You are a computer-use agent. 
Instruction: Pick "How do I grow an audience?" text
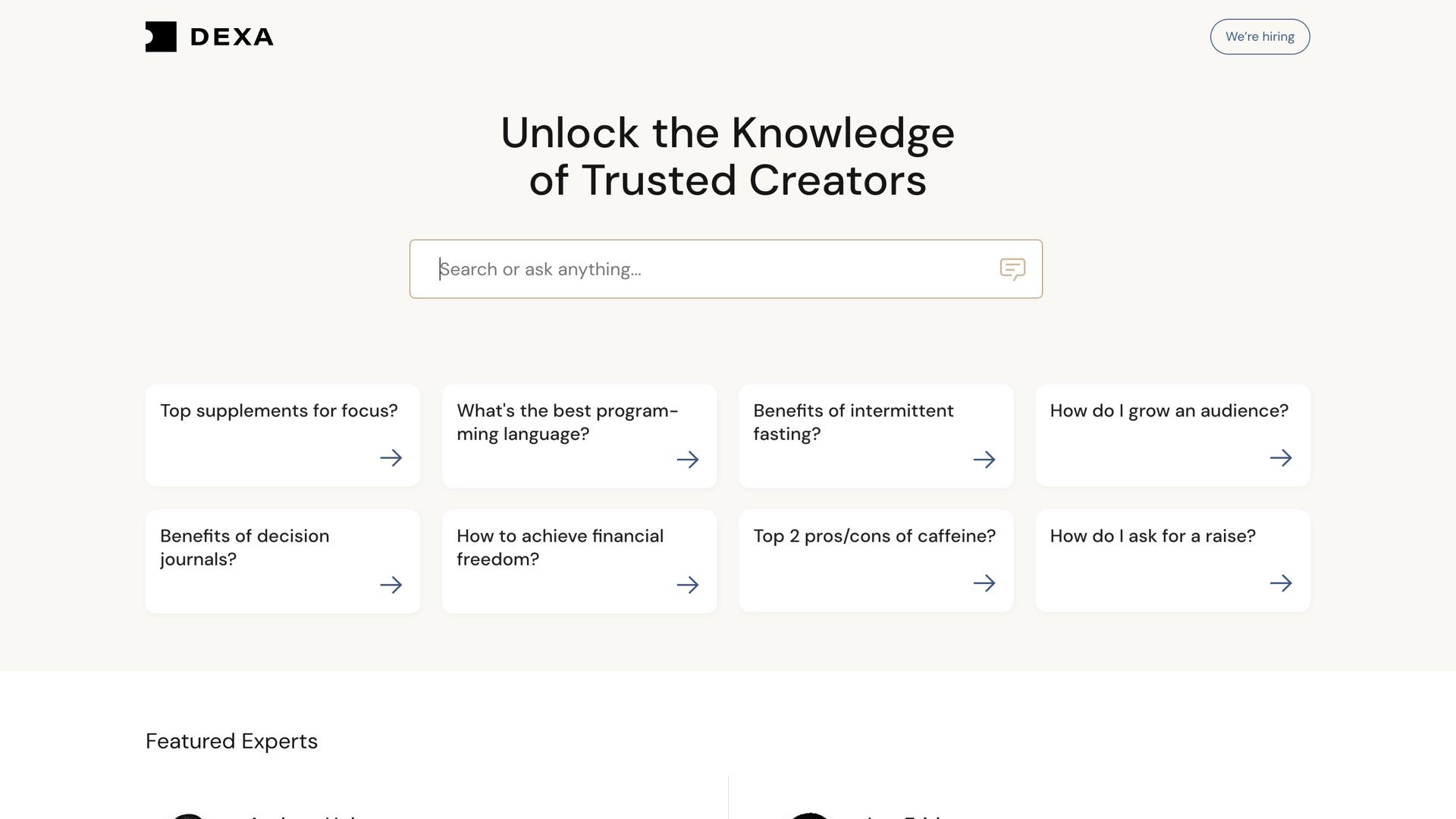click(1169, 411)
